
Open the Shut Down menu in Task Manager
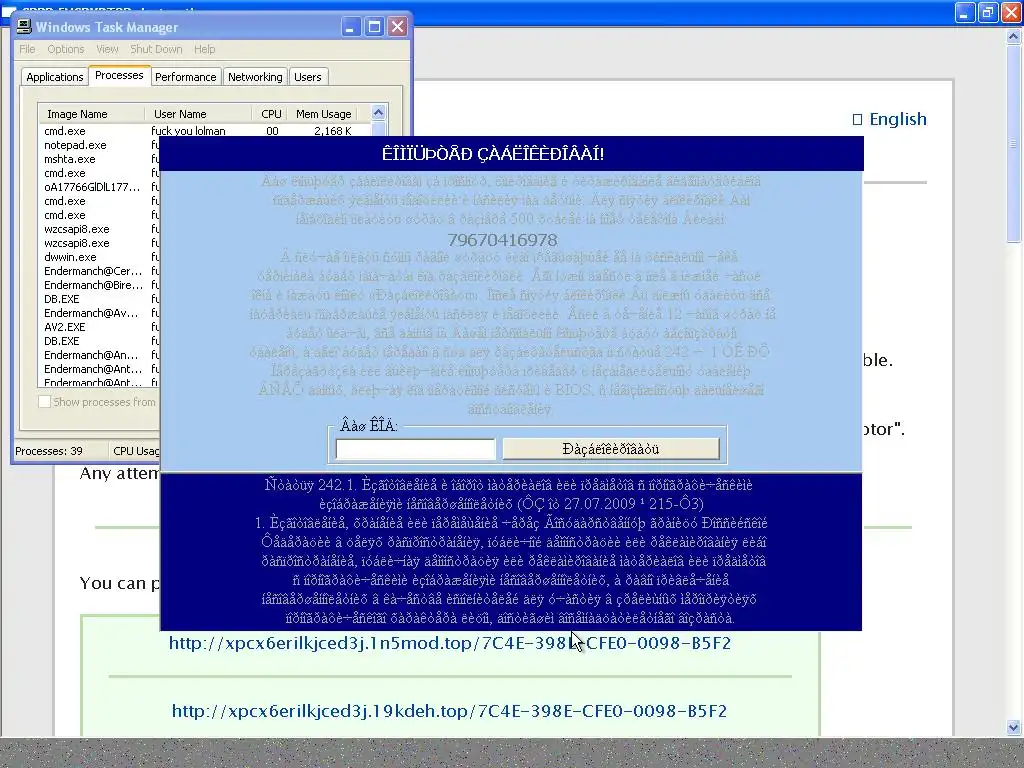[156, 49]
